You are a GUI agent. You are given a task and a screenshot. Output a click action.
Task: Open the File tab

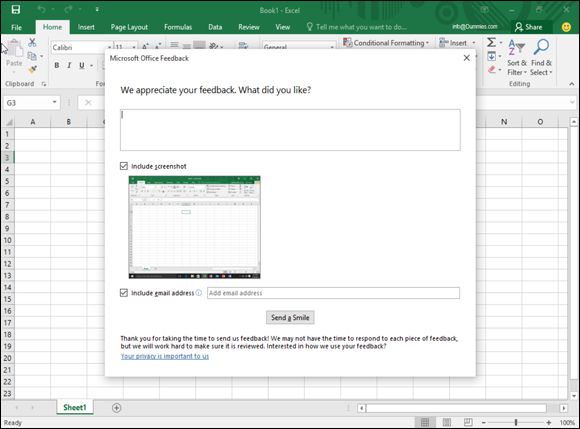tap(16, 27)
